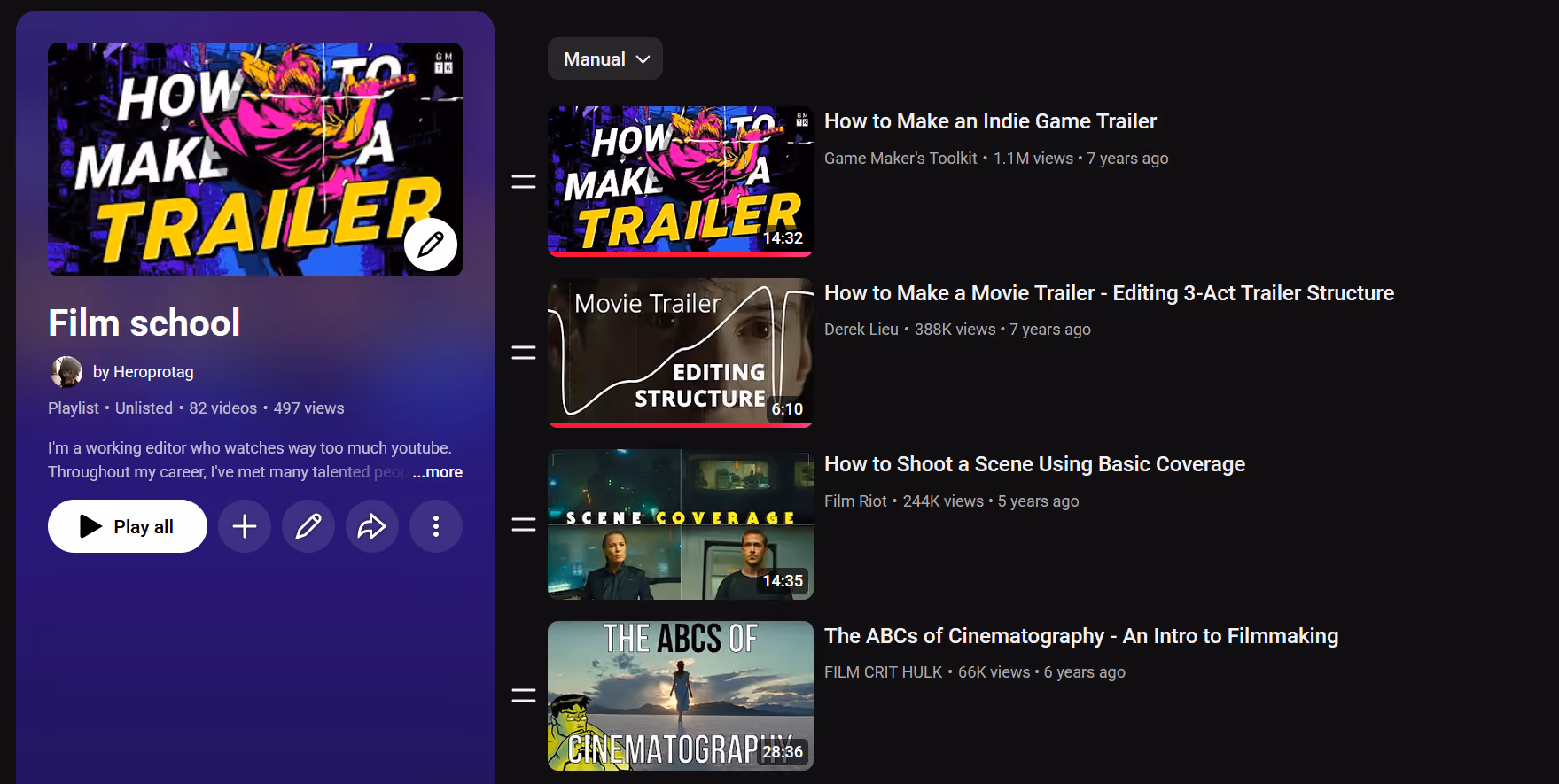Grab the handle for The ABCs of Cinematography
Image resolution: width=1559 pixels, height=784 pixels.
click(x=524, y=695)
